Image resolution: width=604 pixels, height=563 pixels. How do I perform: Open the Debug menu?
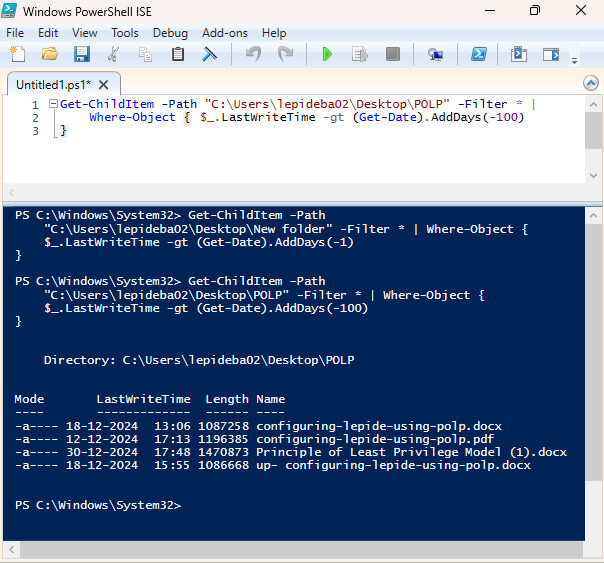point(169,33)
